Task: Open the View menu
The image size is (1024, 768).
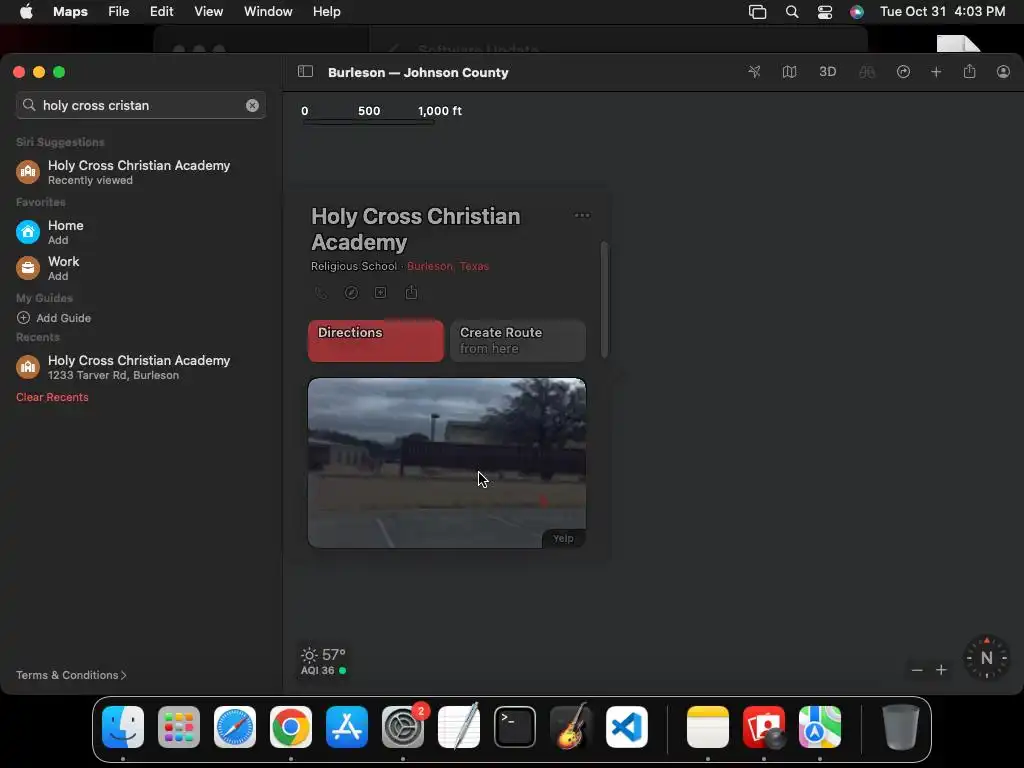Action: point(208,12)
